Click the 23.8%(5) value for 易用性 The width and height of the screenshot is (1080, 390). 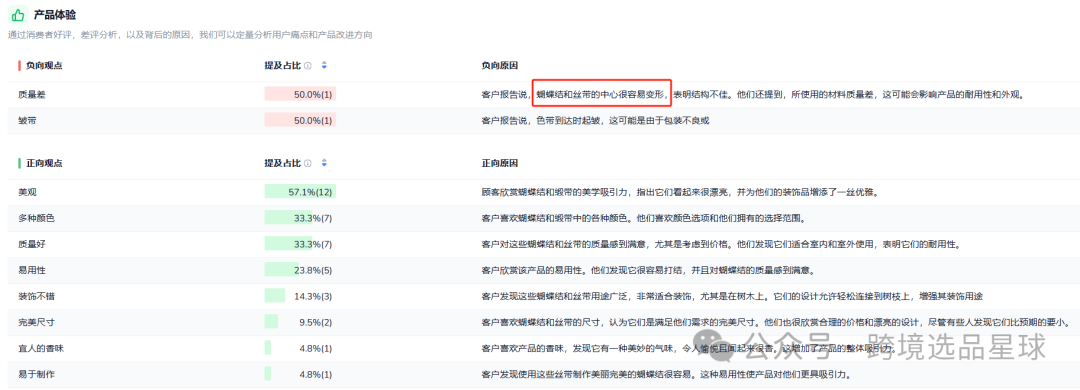tap(313, 271)
